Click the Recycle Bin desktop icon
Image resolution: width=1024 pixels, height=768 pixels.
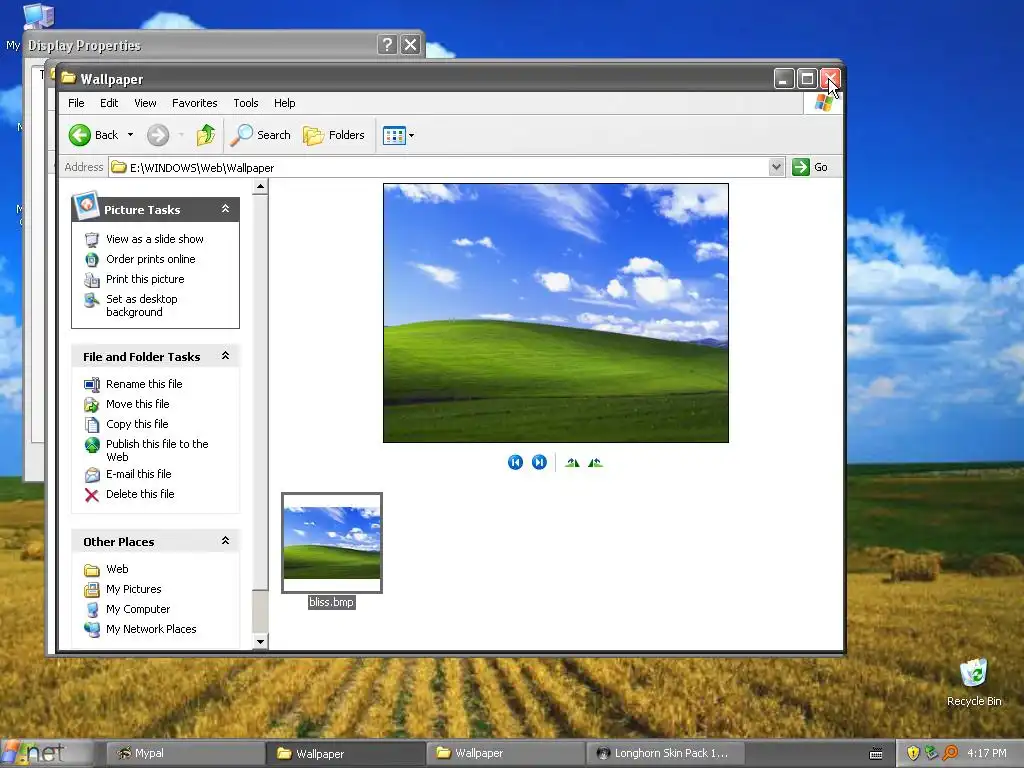pos(974,682)
